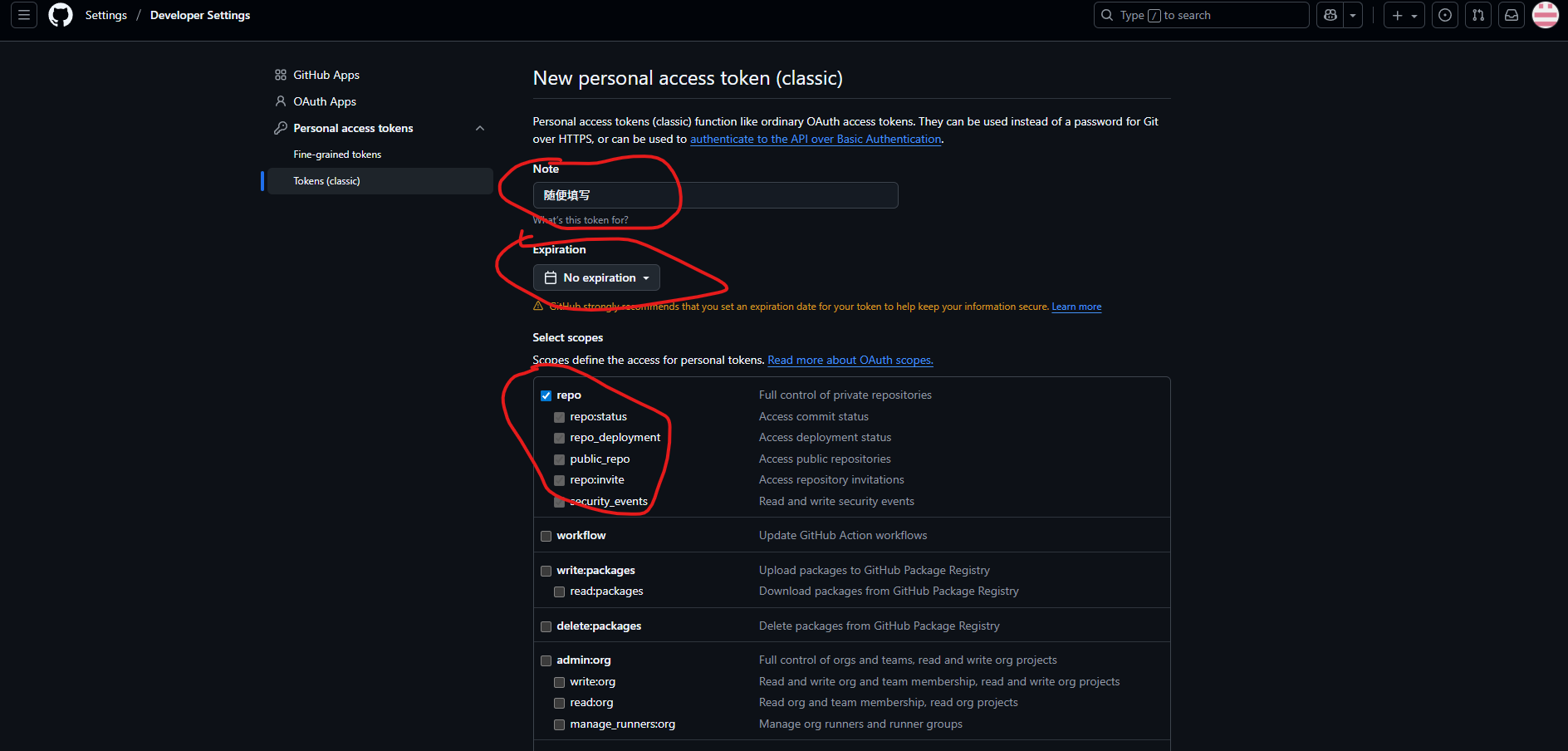
Task: Open GitHub Copilot chat icon
Action: [x=1330, y=15]
